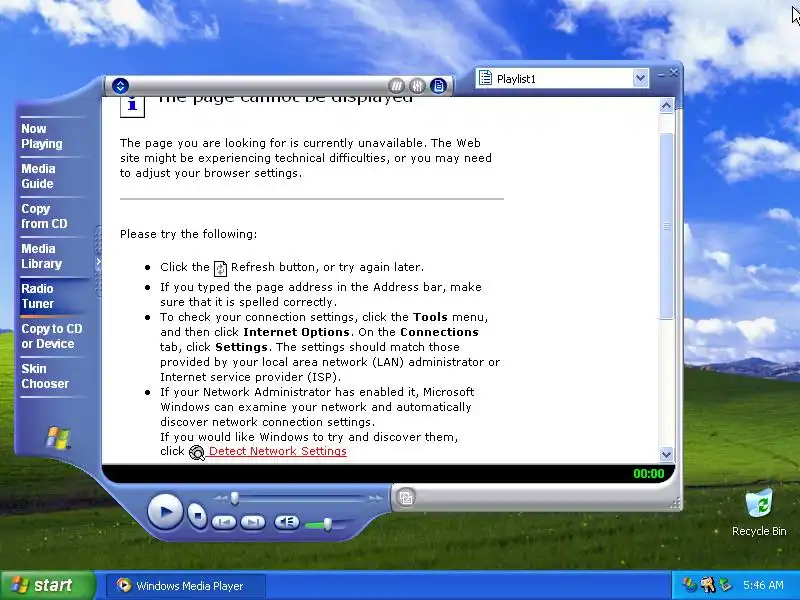The height and width of the screenshot is (600, 800).
Task: Click the seek bar position knob
Action: pyautogui.click(x=234, y=498)
